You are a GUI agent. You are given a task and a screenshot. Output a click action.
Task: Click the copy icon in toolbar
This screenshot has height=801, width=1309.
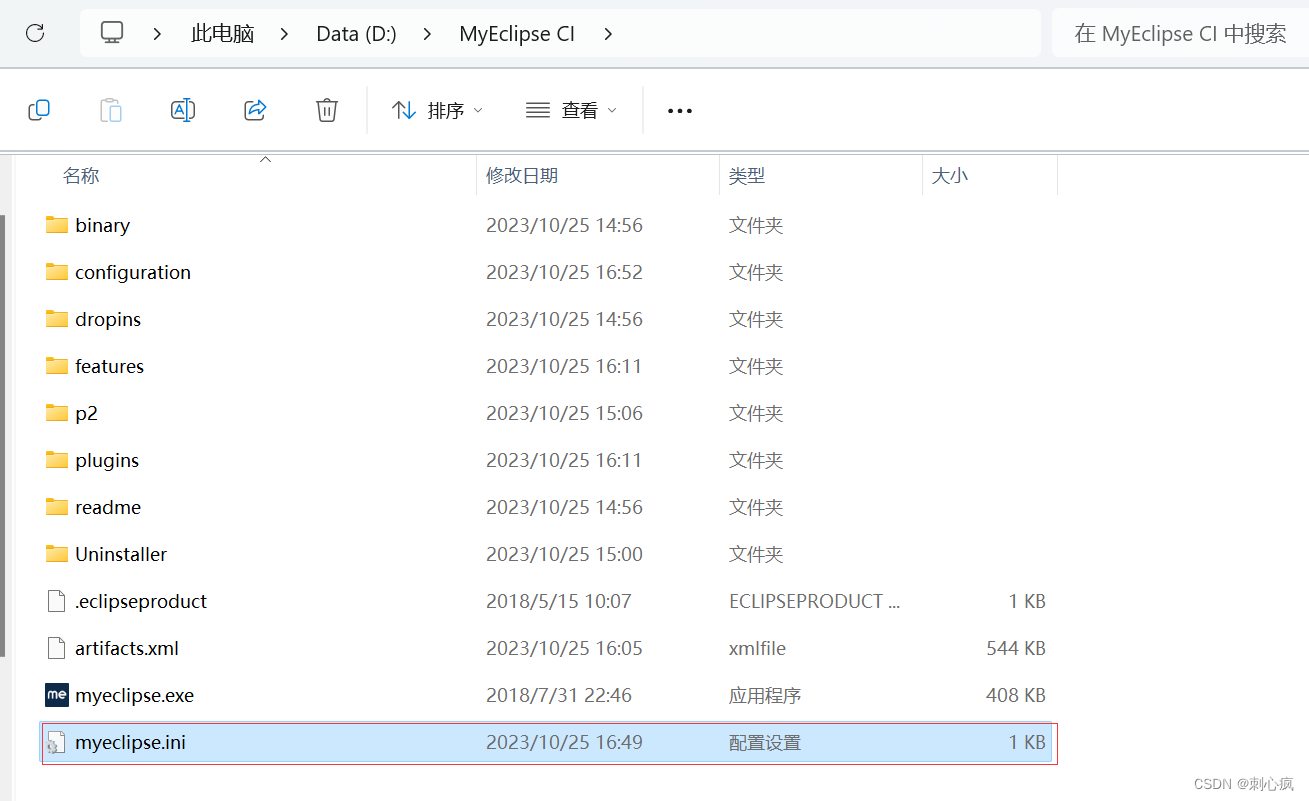[39, 110]
